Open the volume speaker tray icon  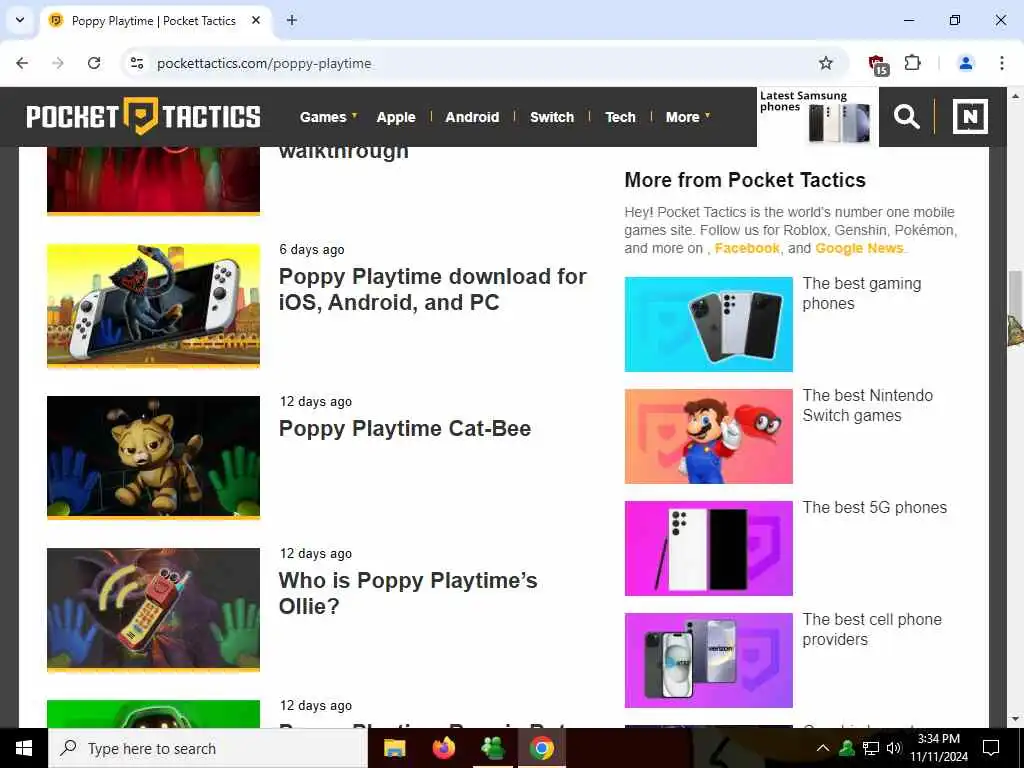click(894, 748)
